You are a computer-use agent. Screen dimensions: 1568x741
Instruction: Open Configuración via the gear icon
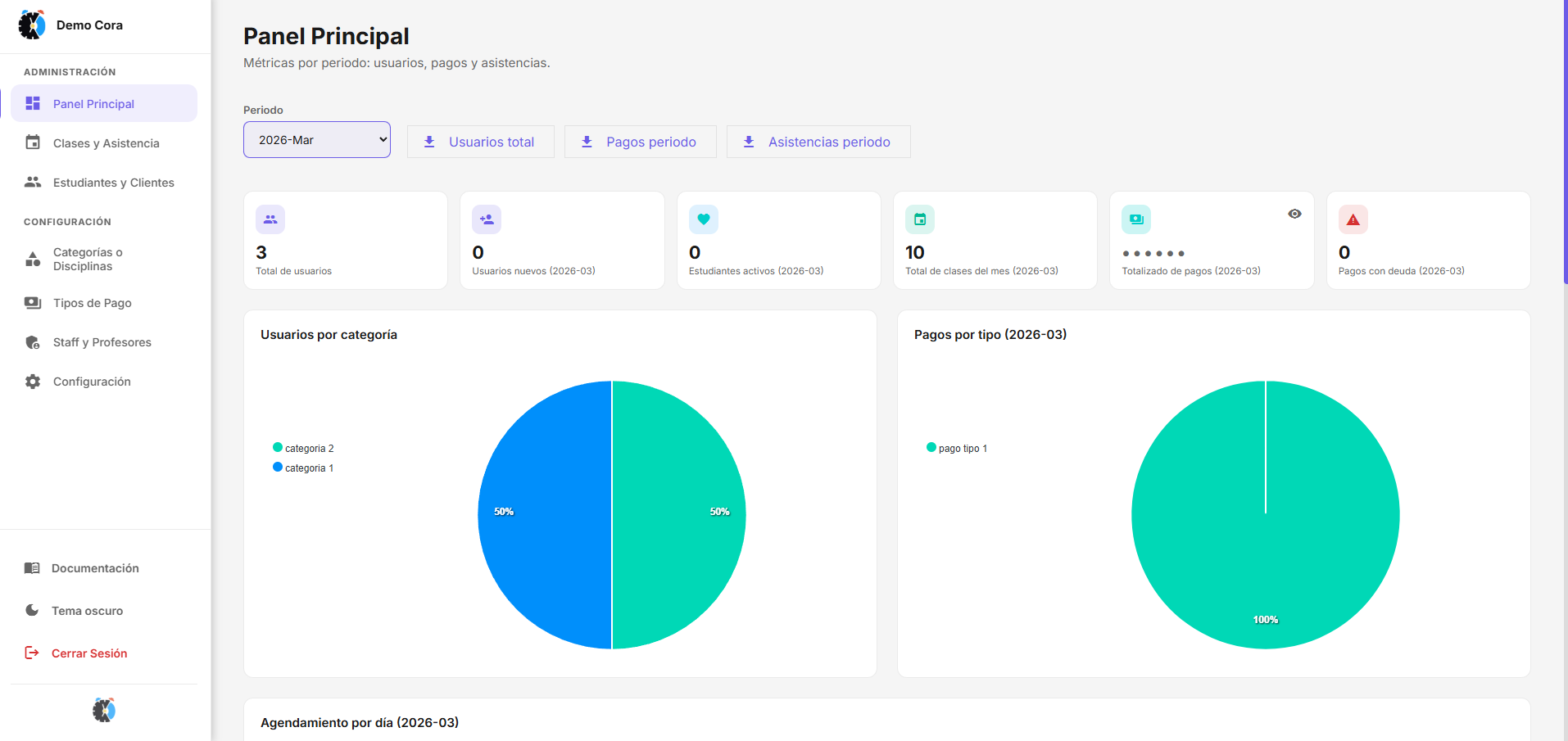click(33, 381)
